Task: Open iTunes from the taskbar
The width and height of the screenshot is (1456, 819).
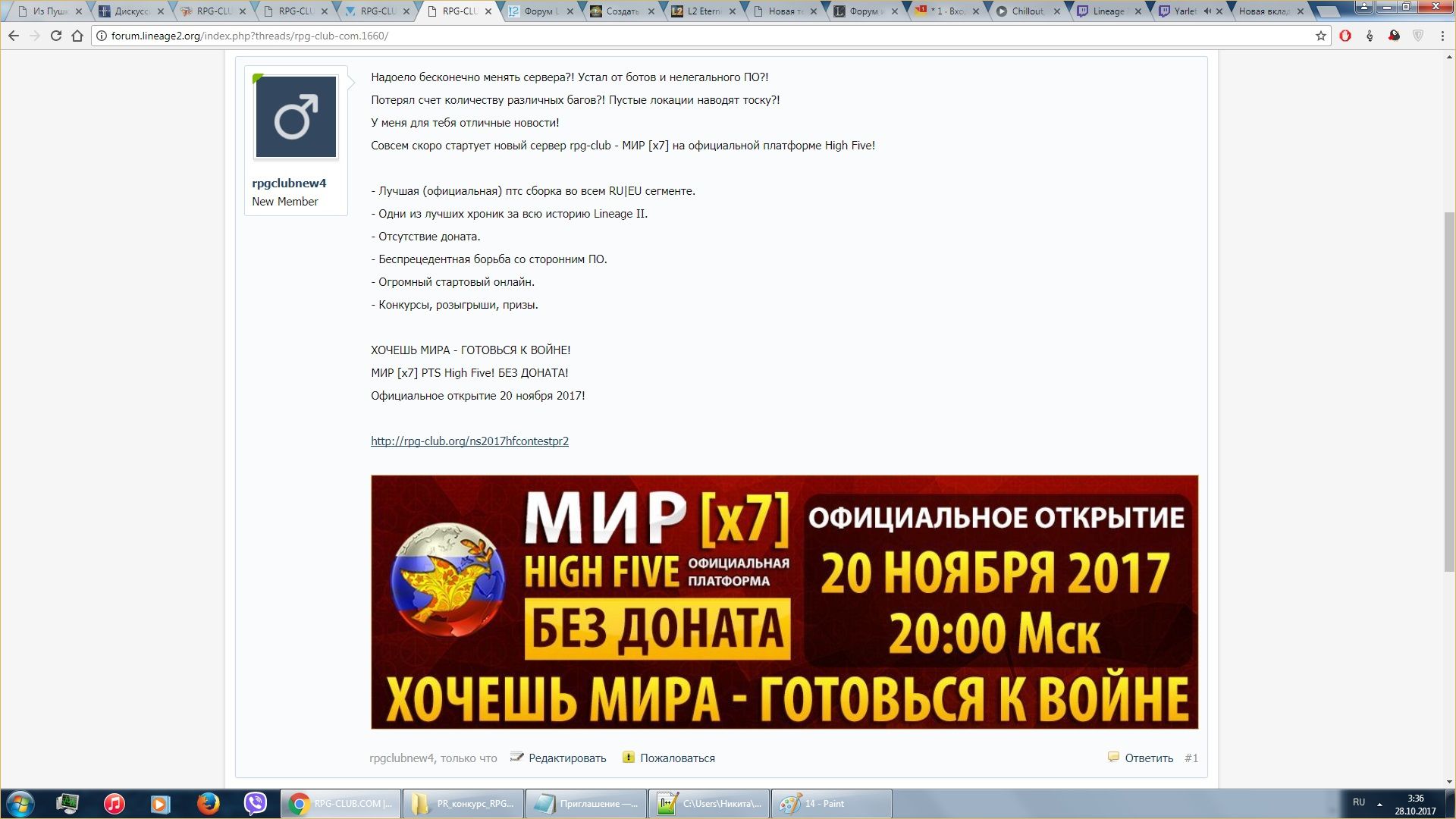Action: pyautogui.click(x=115, y=803)
